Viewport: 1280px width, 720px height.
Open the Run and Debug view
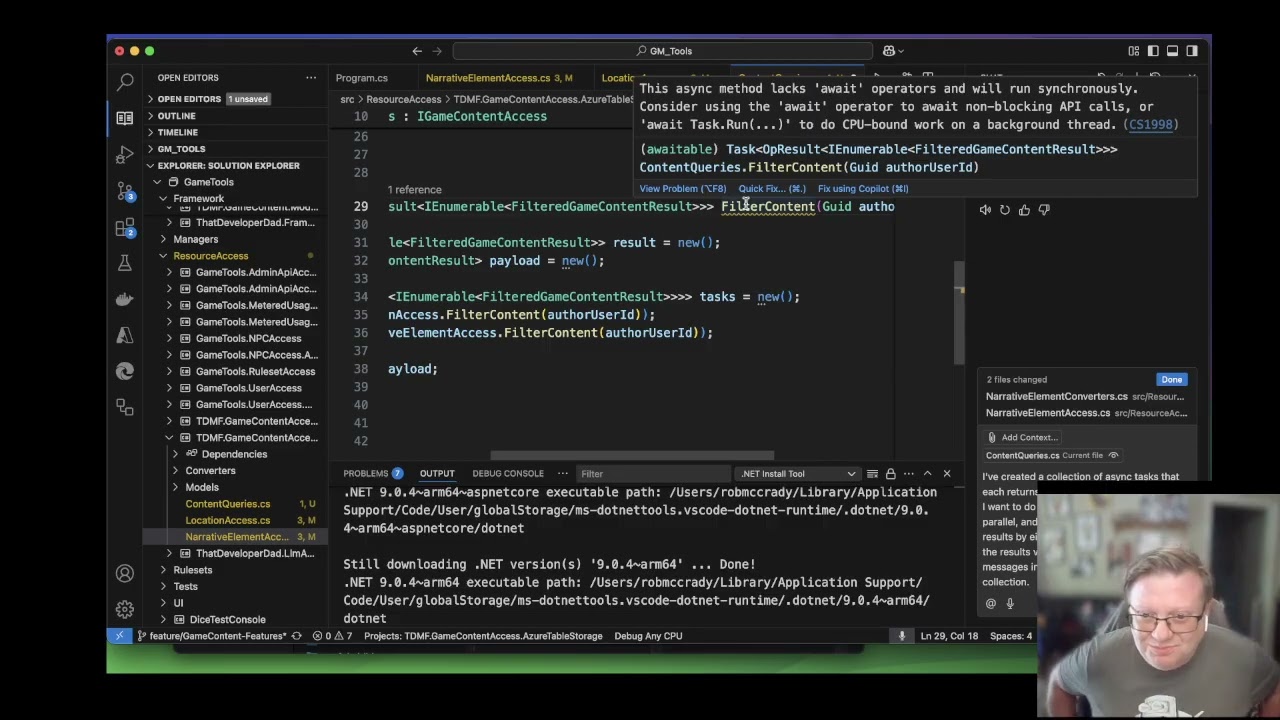125,154
